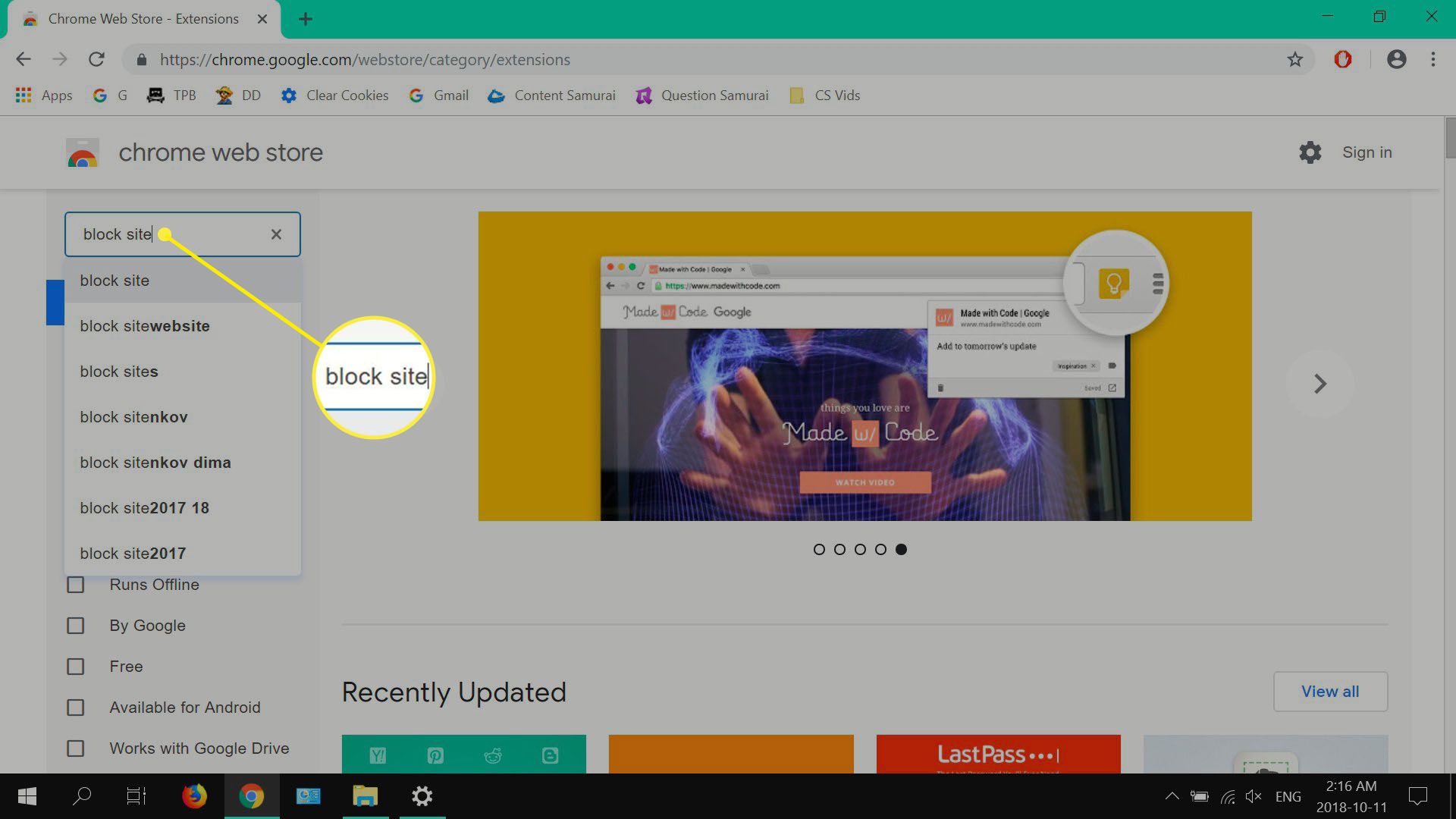The width and height of the screenshot is (1456, 819).
Task: Open the G bookmark
Action: click(110, 96)
